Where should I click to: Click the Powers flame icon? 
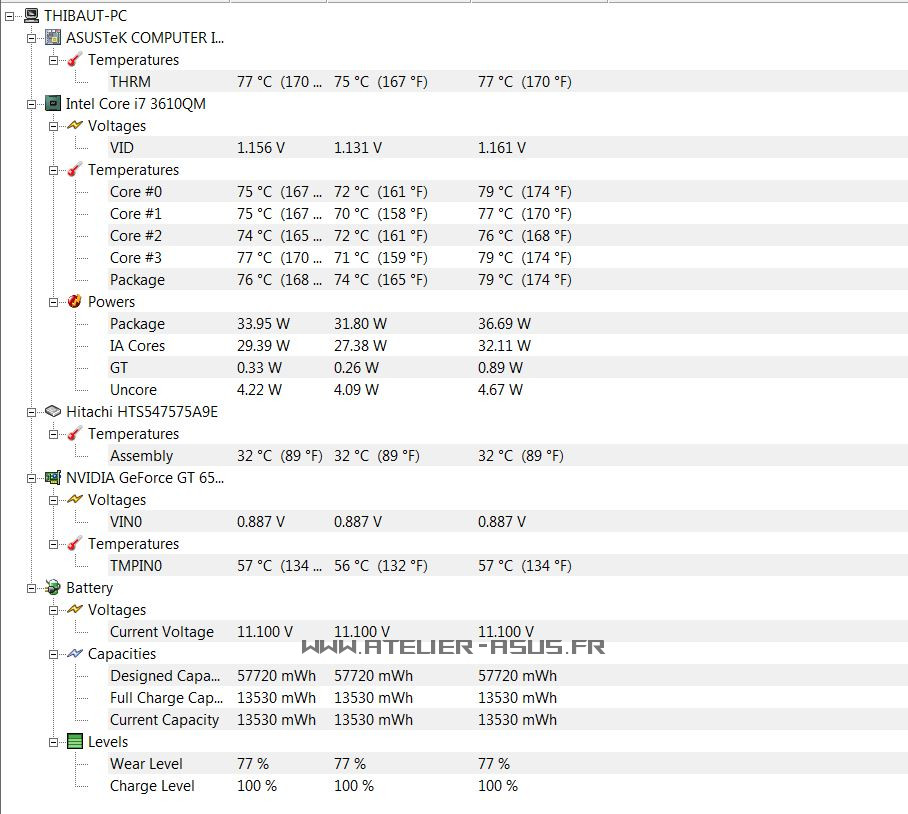[x=75, y=302]
